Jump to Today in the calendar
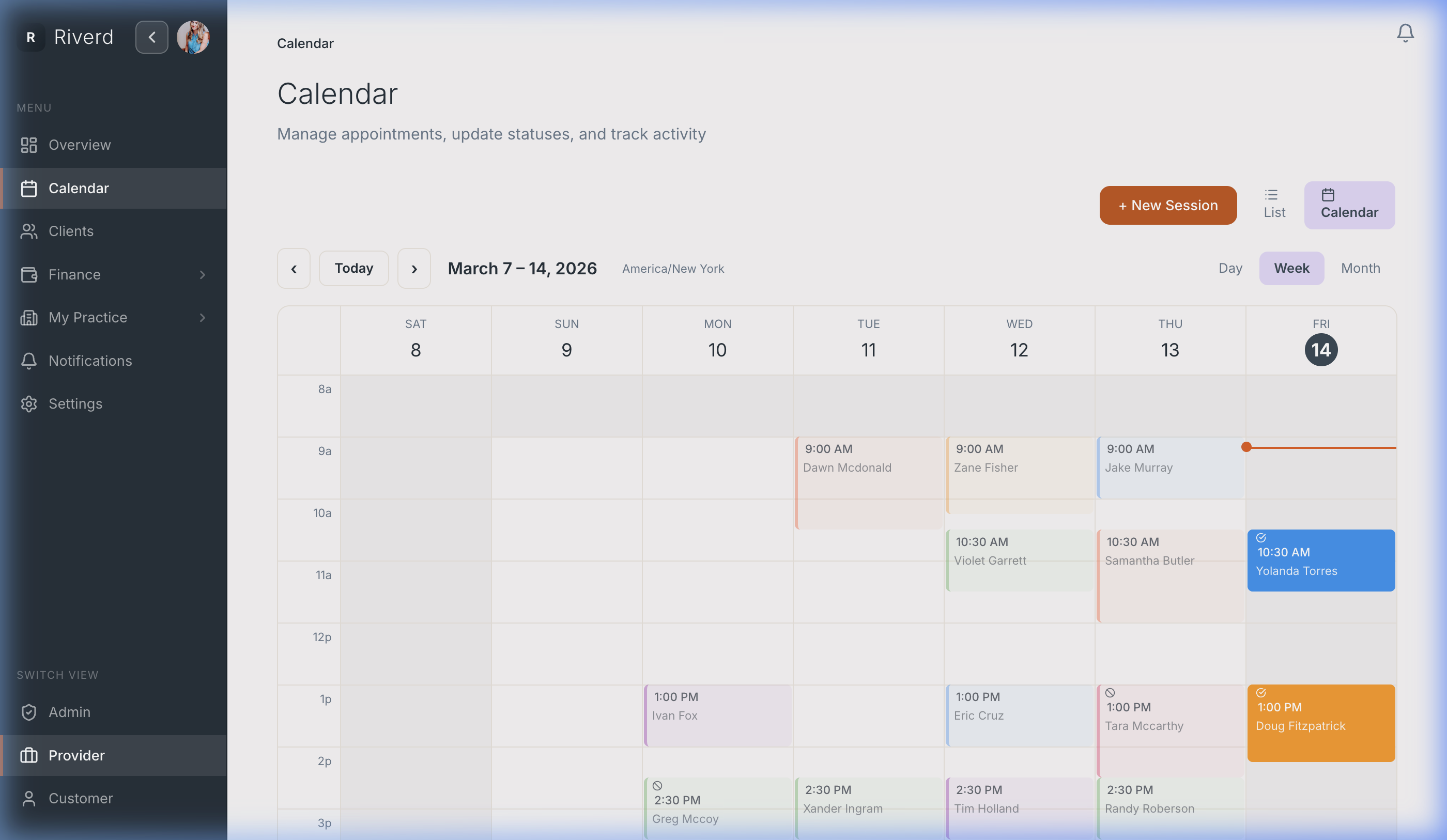This screenshot has width=1447, height=840. [x=353, y=268]
